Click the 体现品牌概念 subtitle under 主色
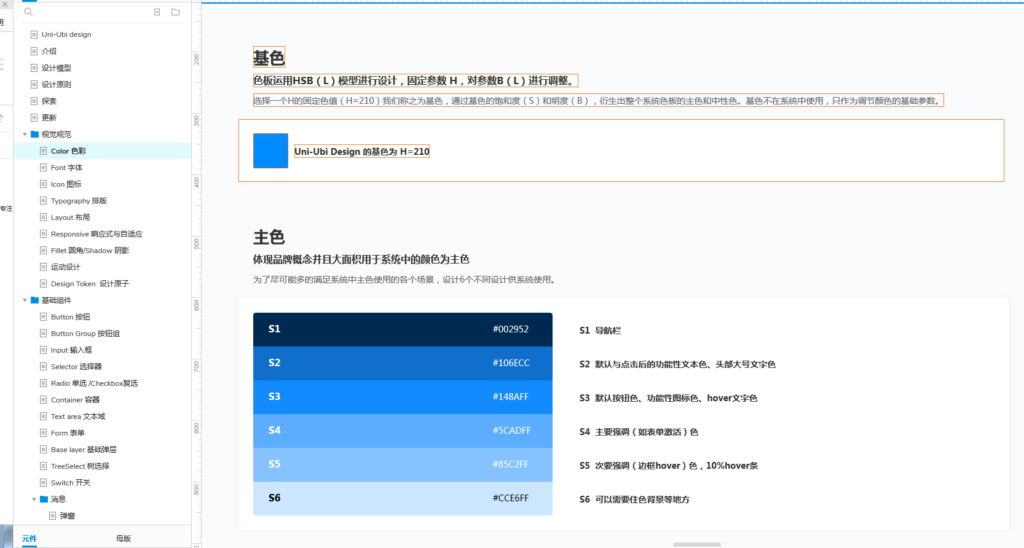The height and width of the screenshot is (548, 1024). [x=361, y=259]
